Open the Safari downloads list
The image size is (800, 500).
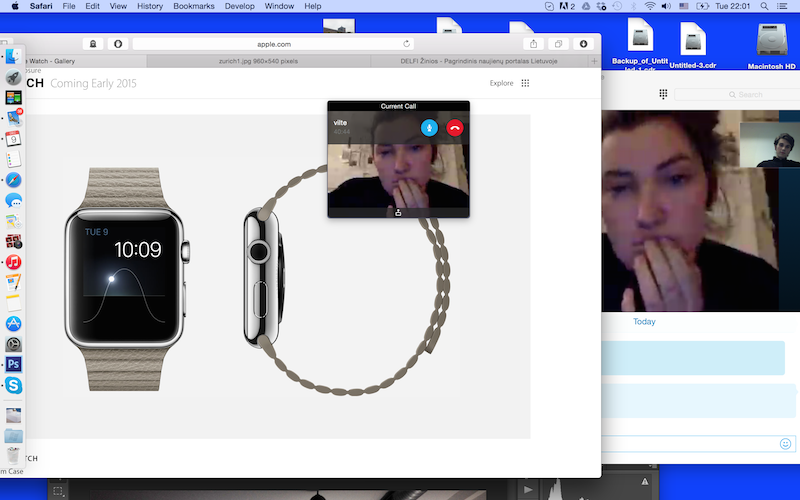[x=583, y=44]
